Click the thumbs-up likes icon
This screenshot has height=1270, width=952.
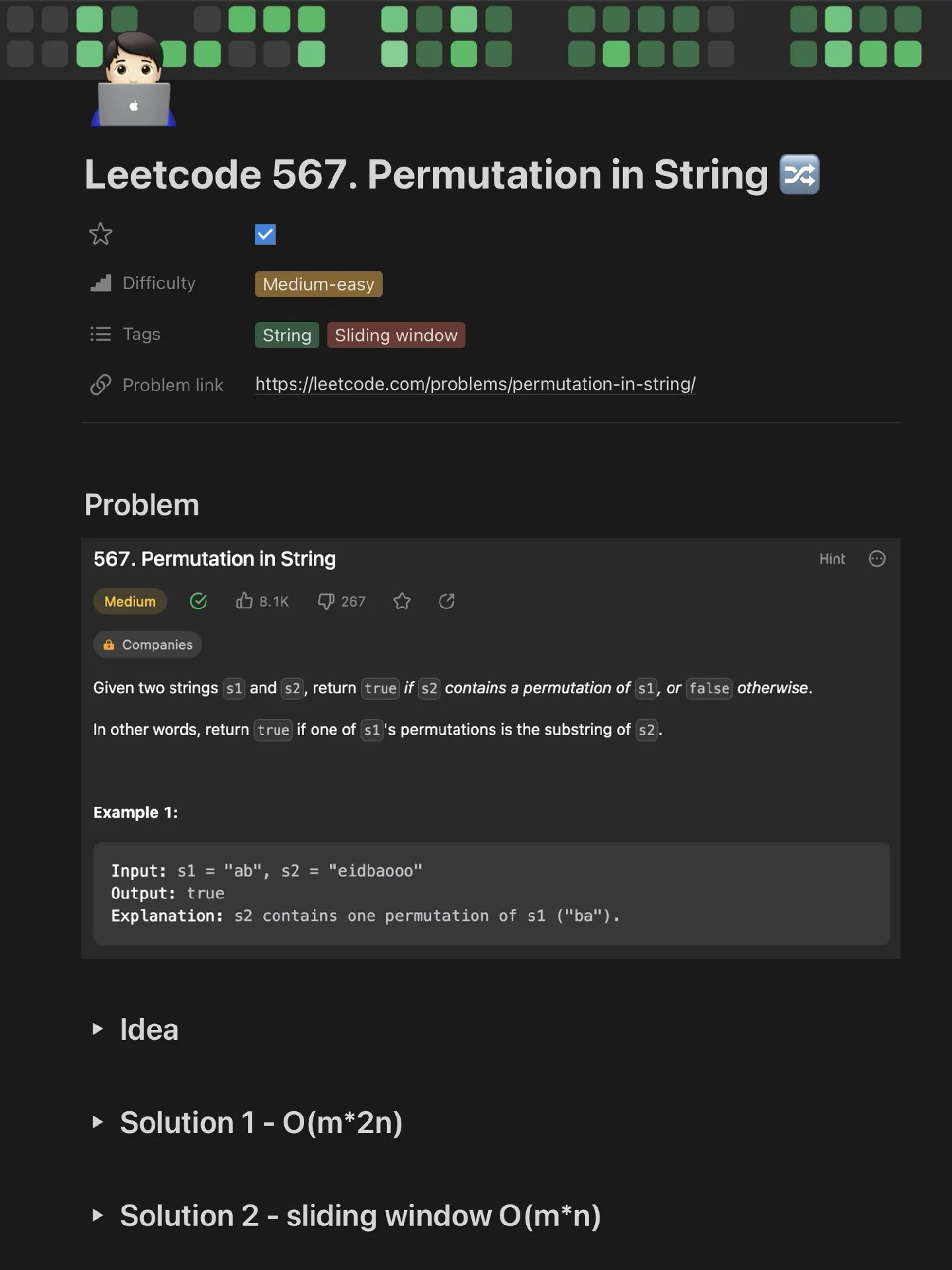(x=244, y=601)
